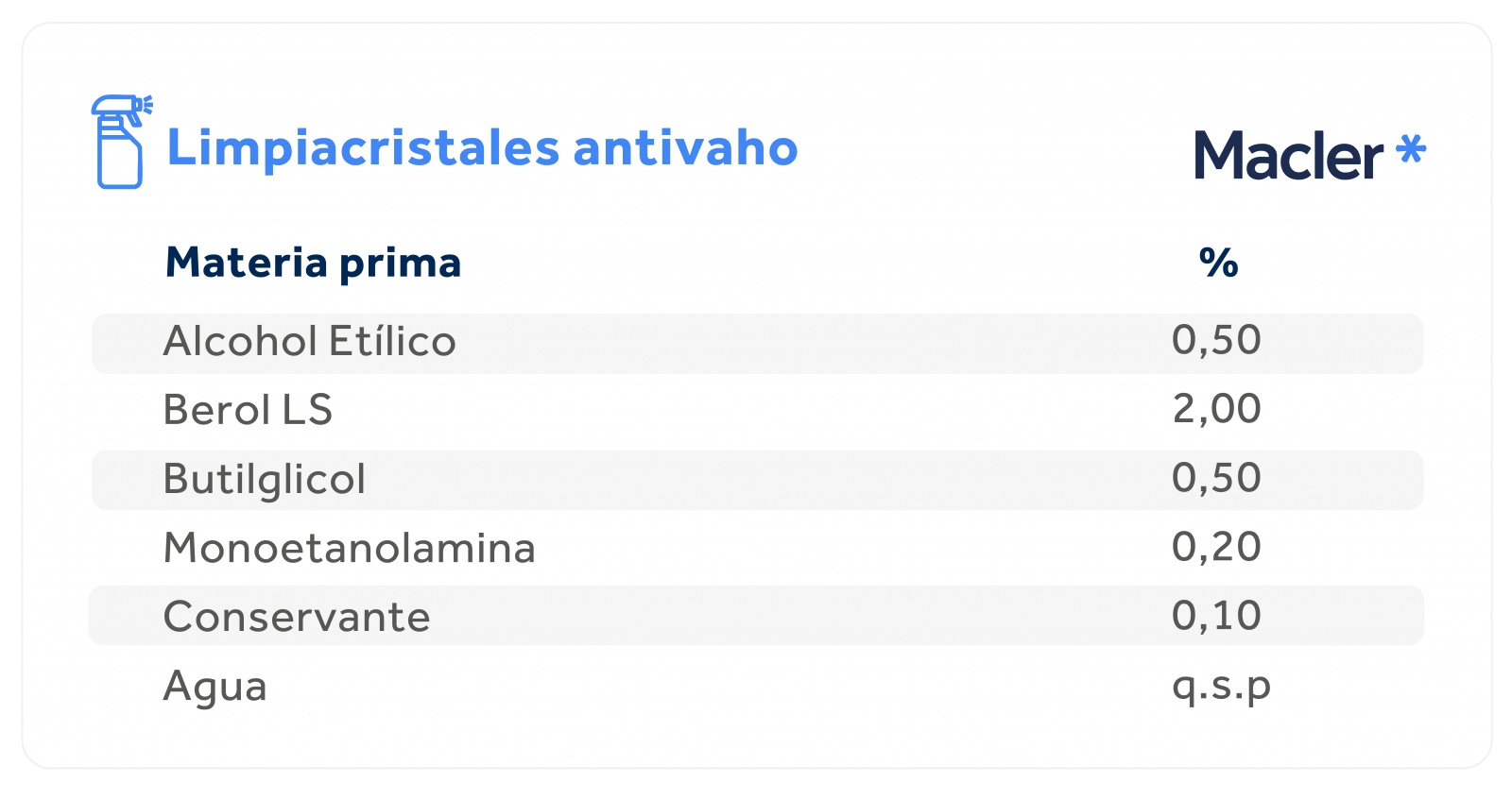Select the Butilglicol row
The image size is (1512, 800).
757,480
